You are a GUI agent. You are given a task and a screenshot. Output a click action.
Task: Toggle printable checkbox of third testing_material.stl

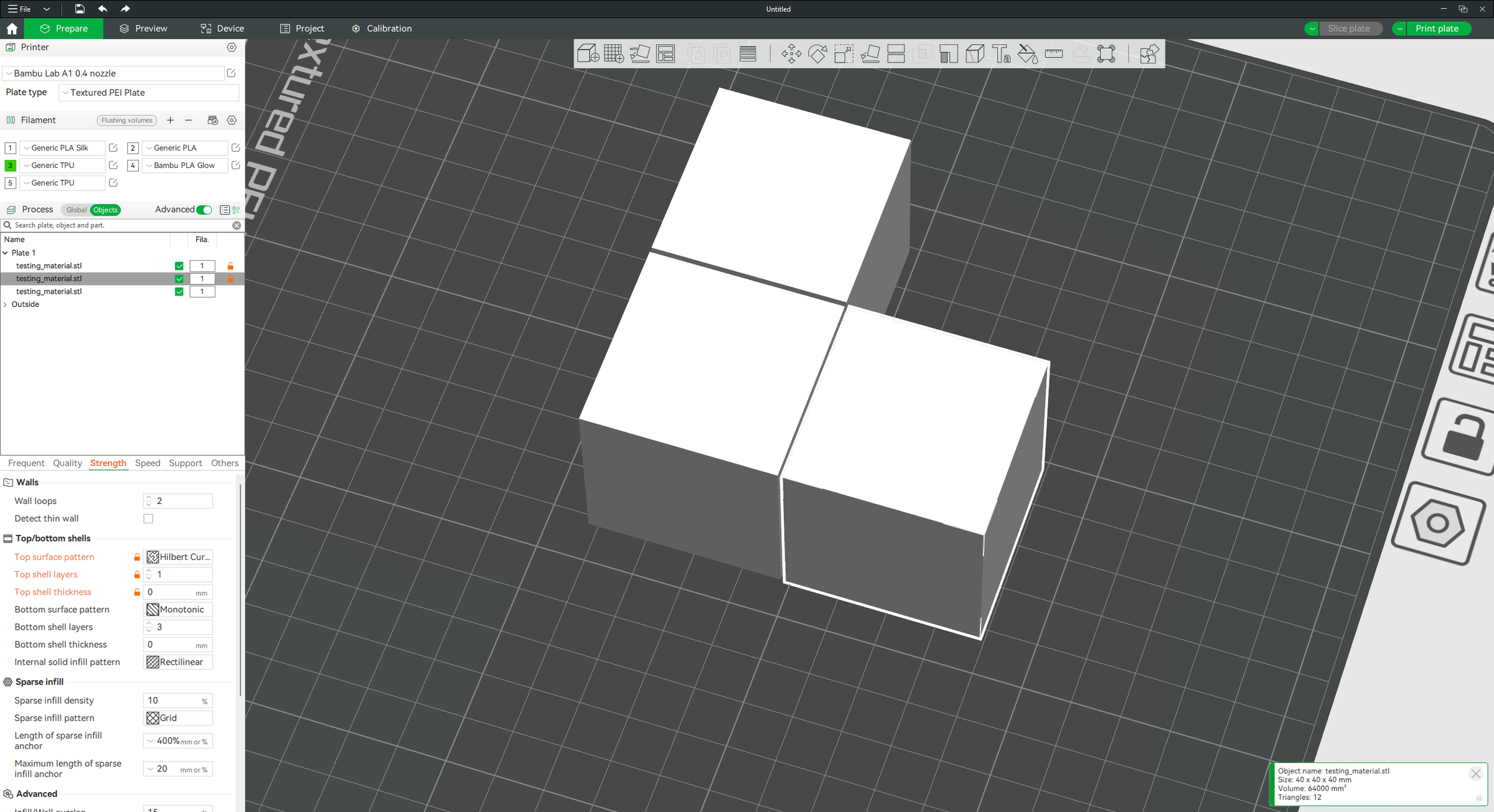(179, 292)
